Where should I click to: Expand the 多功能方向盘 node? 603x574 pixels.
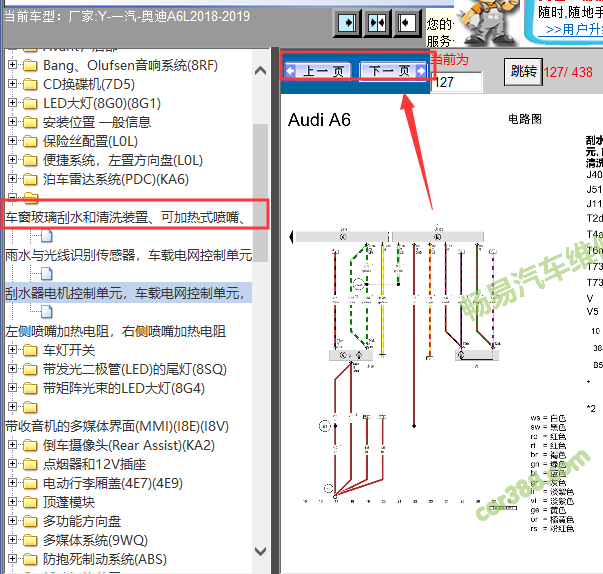click(x=12, y=521)
